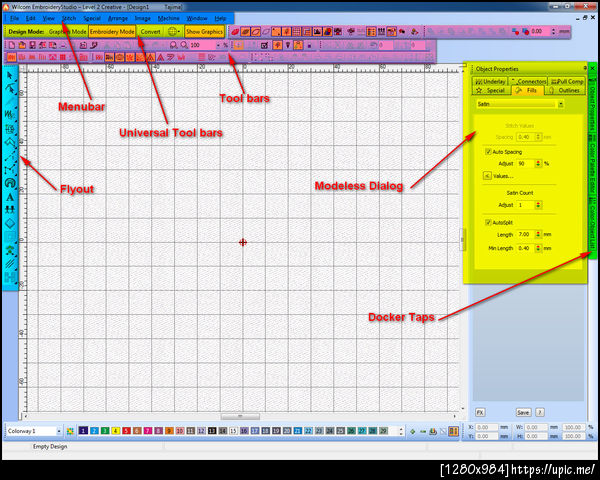Image resolution: width=600 pixels, height=480 pixels.
Task: Click the red triangle stitch type icon
Action: (x=160, y=58)
